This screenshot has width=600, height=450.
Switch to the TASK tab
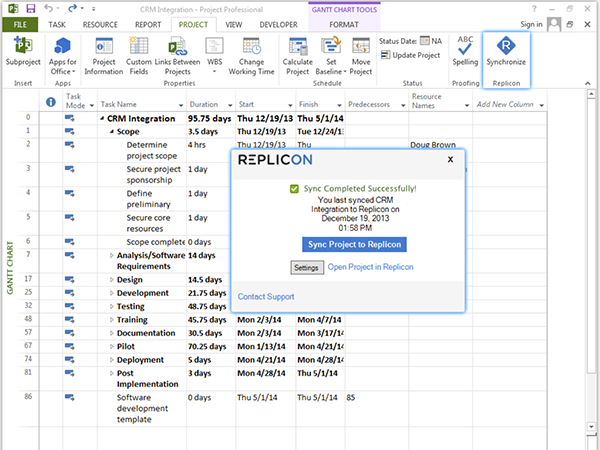coord(57,24)
